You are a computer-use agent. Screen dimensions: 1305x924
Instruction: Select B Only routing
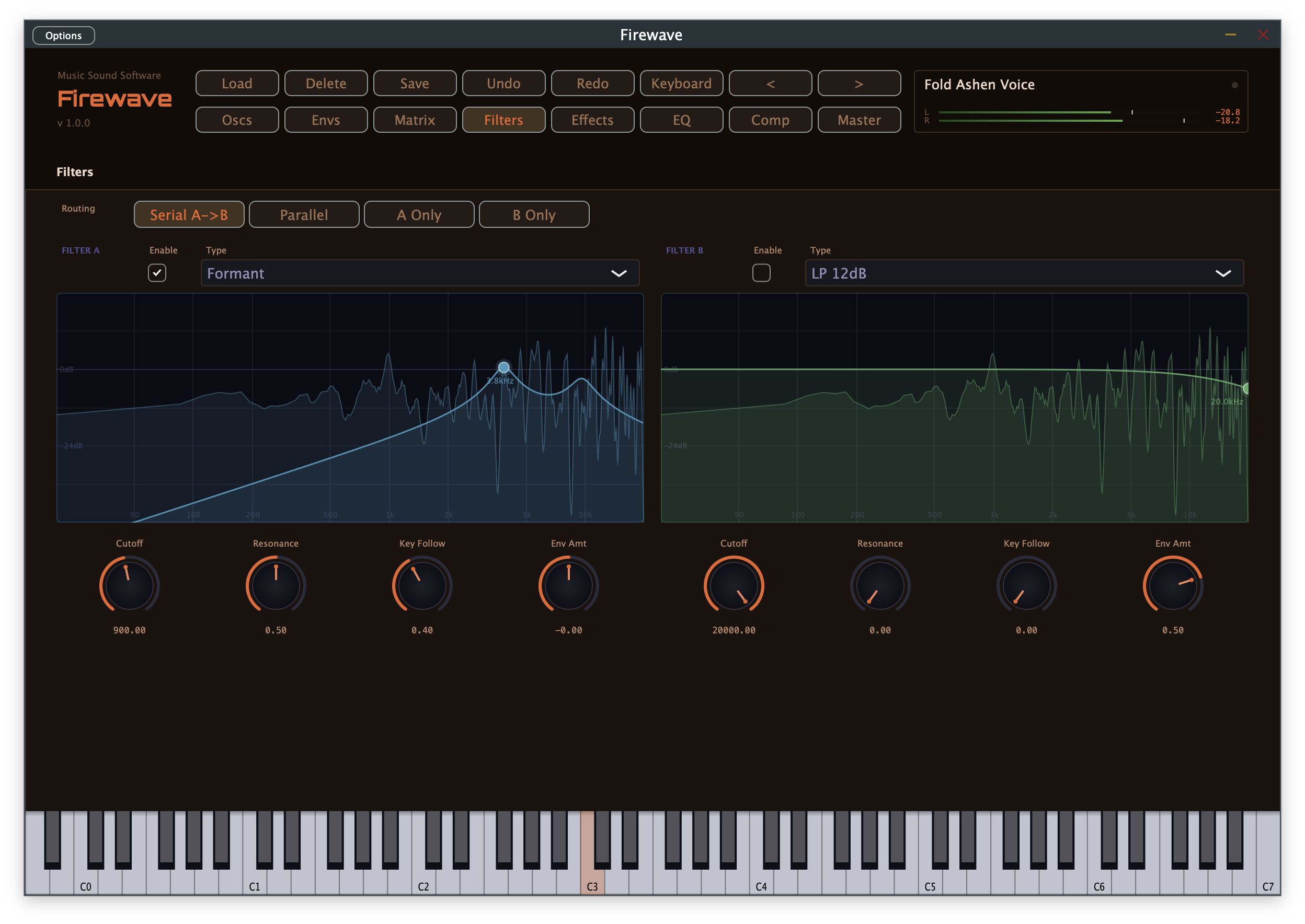[x=534, y=214]
